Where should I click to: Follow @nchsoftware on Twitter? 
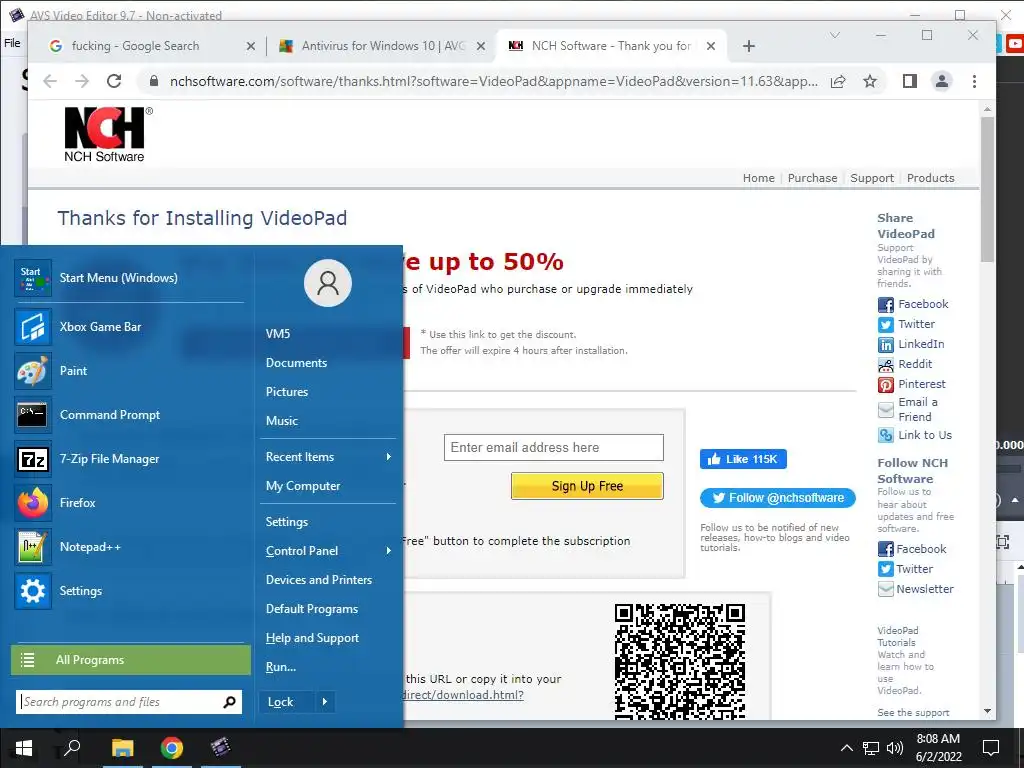point(778,498)
